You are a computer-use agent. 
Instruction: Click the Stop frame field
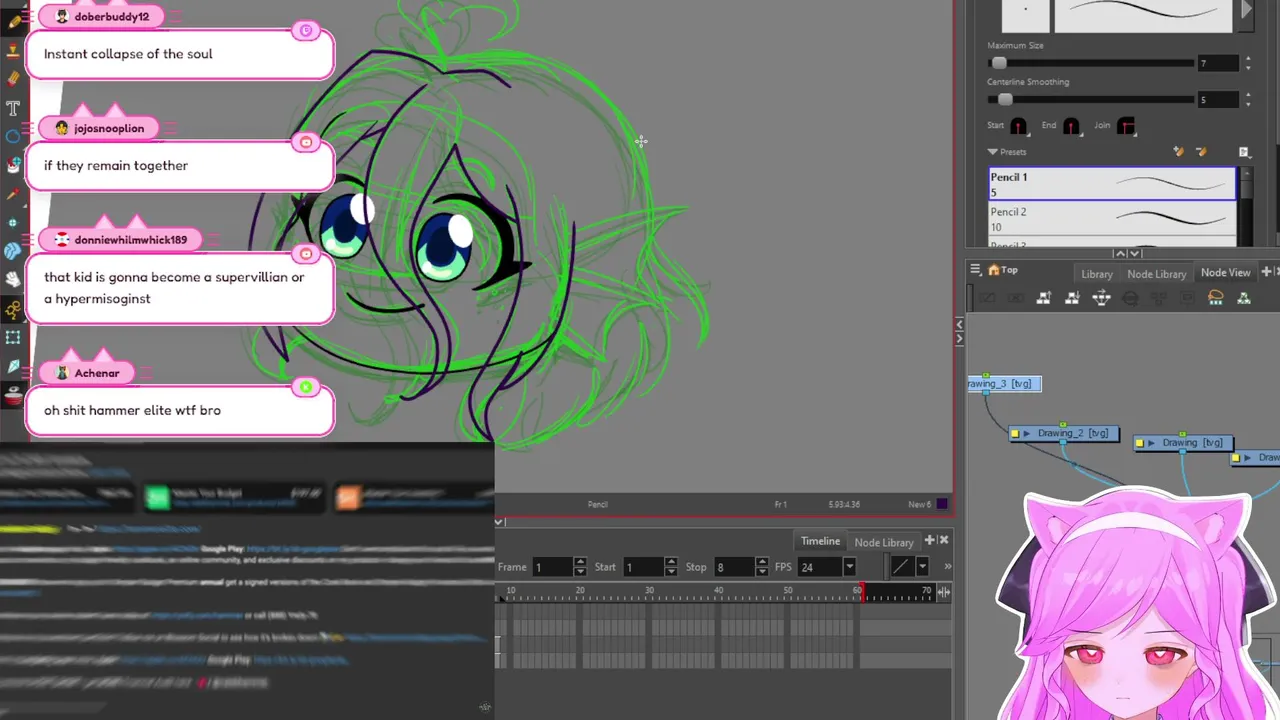(734, 567)
